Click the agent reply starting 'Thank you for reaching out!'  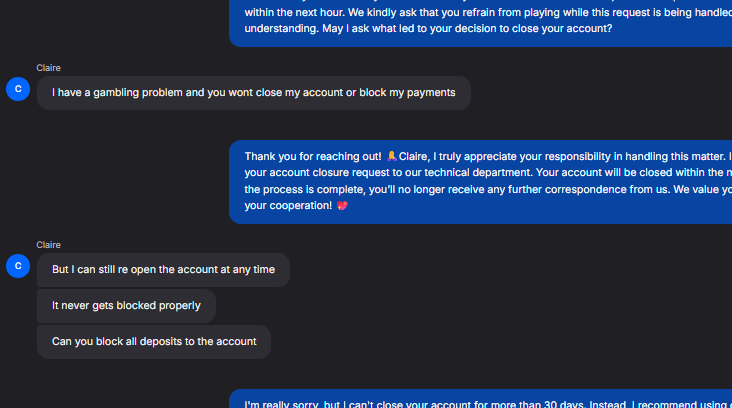(x=480, y=182)
